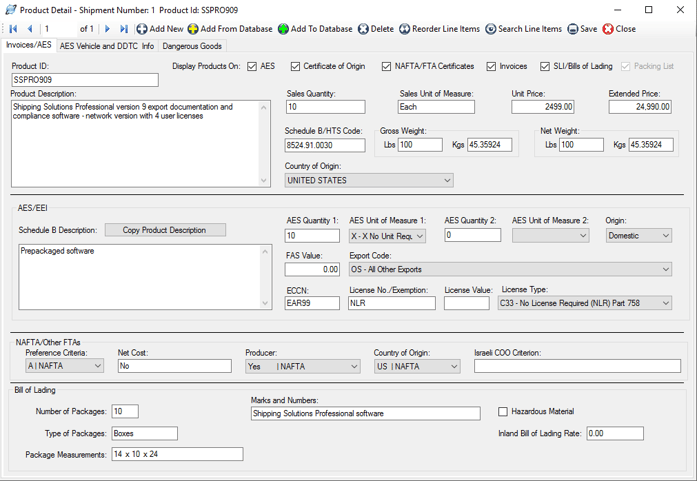The image size is (697, 481).
Task: Open NAFTA Country of Origin dropdown
Action: click(417, 366)
